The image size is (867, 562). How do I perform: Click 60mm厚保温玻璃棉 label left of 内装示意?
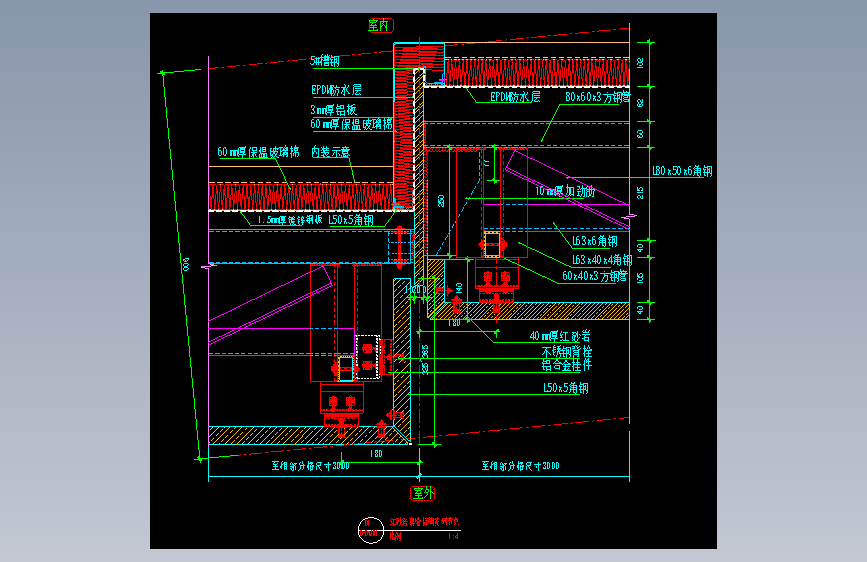[258, 152]
